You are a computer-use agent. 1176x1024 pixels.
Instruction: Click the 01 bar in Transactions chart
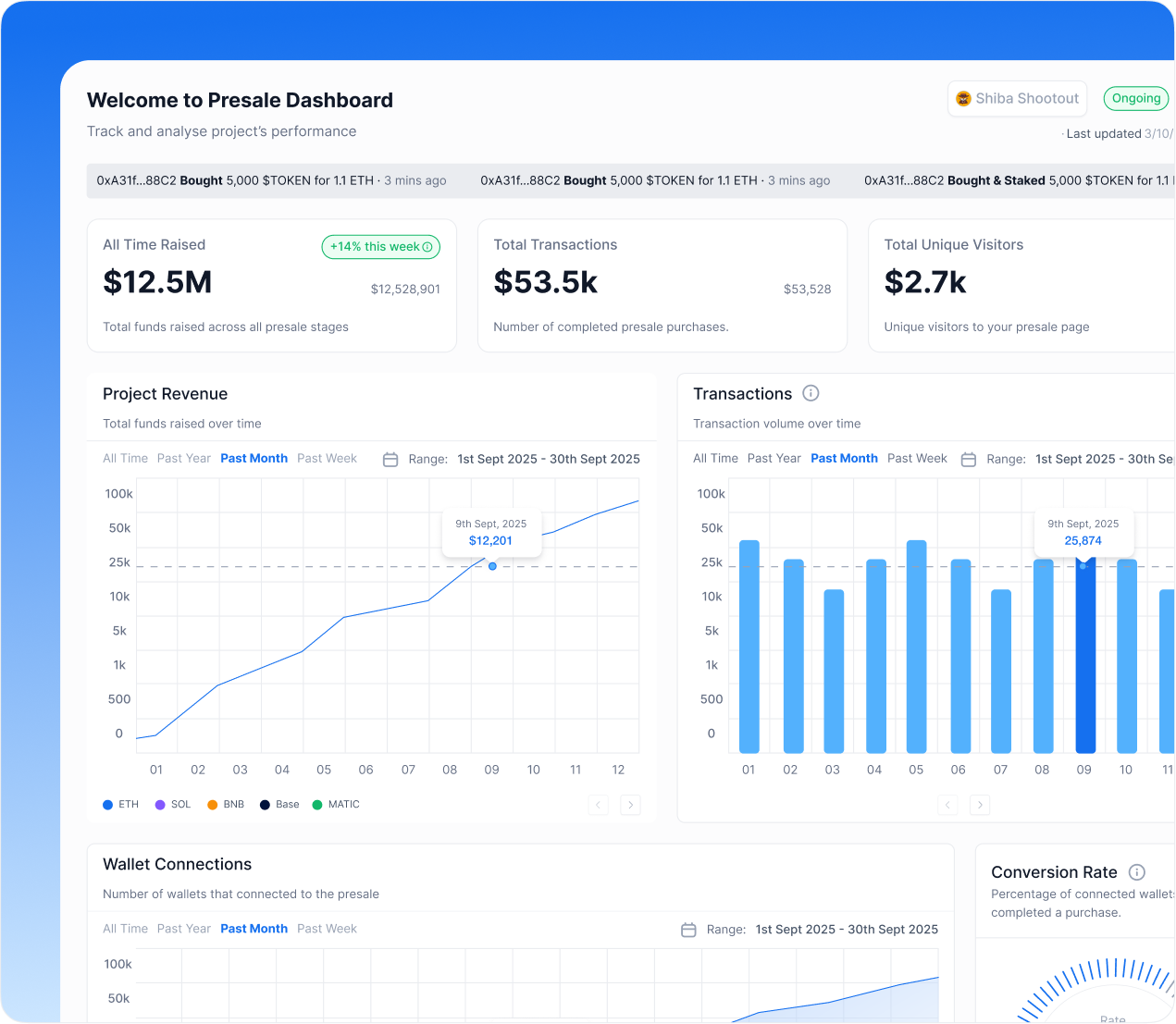[749, 647]
